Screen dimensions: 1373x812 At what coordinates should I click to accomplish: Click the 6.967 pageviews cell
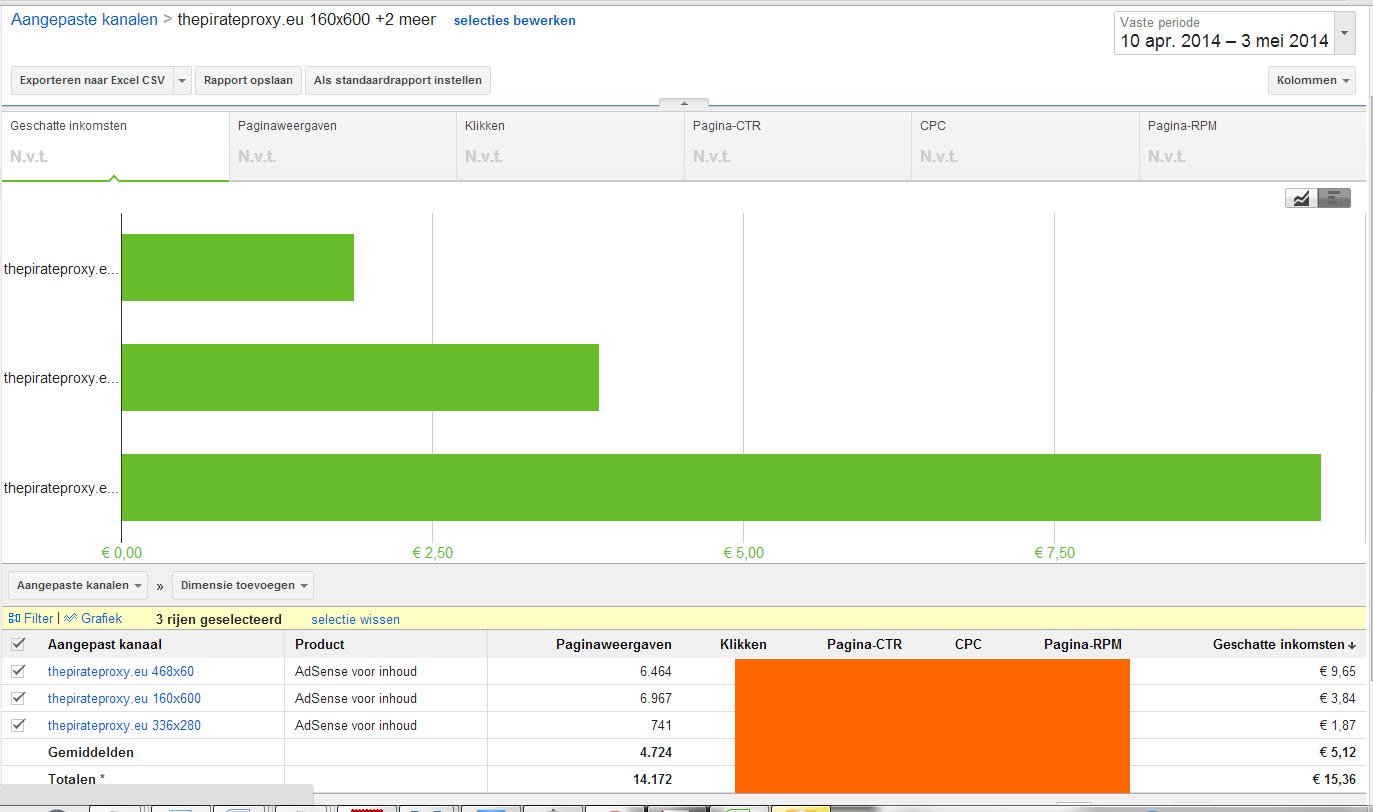click(656, 698)
